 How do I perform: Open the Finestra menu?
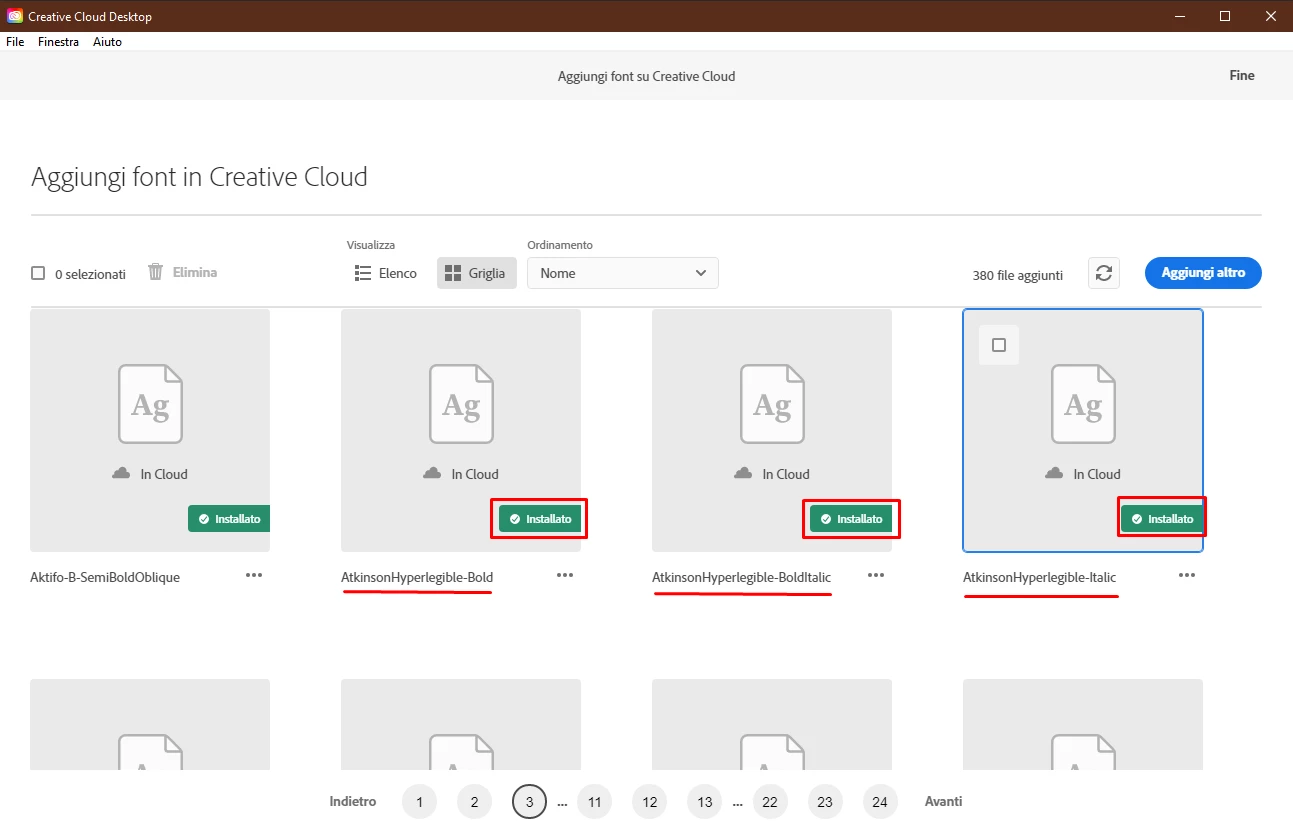58,42
